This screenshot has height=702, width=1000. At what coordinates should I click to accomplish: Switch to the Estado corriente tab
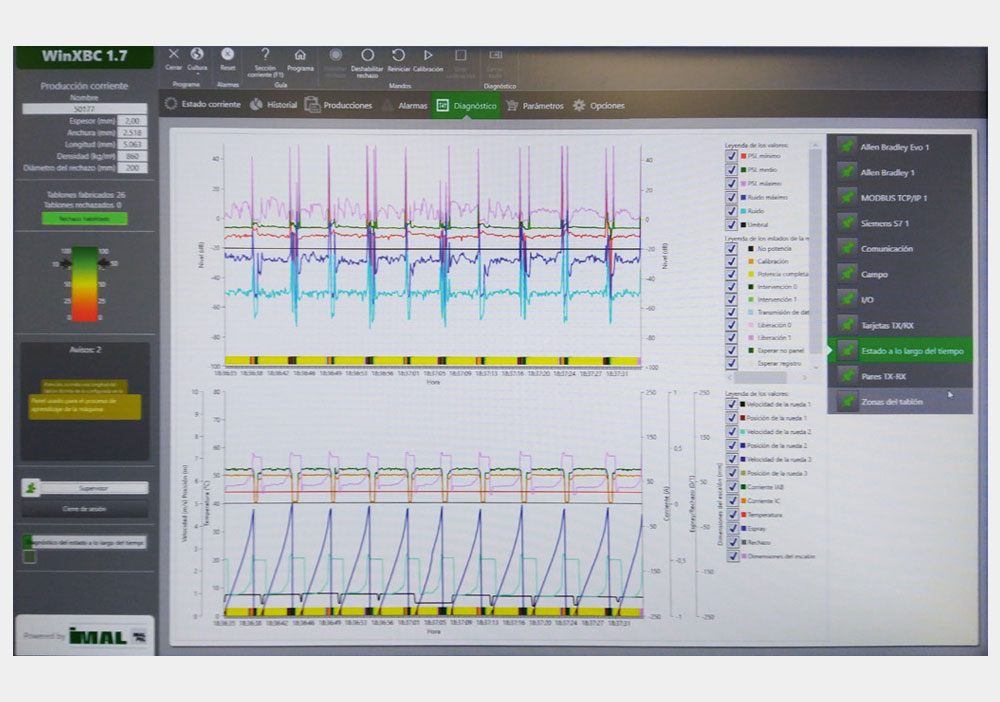click(203, 104)
